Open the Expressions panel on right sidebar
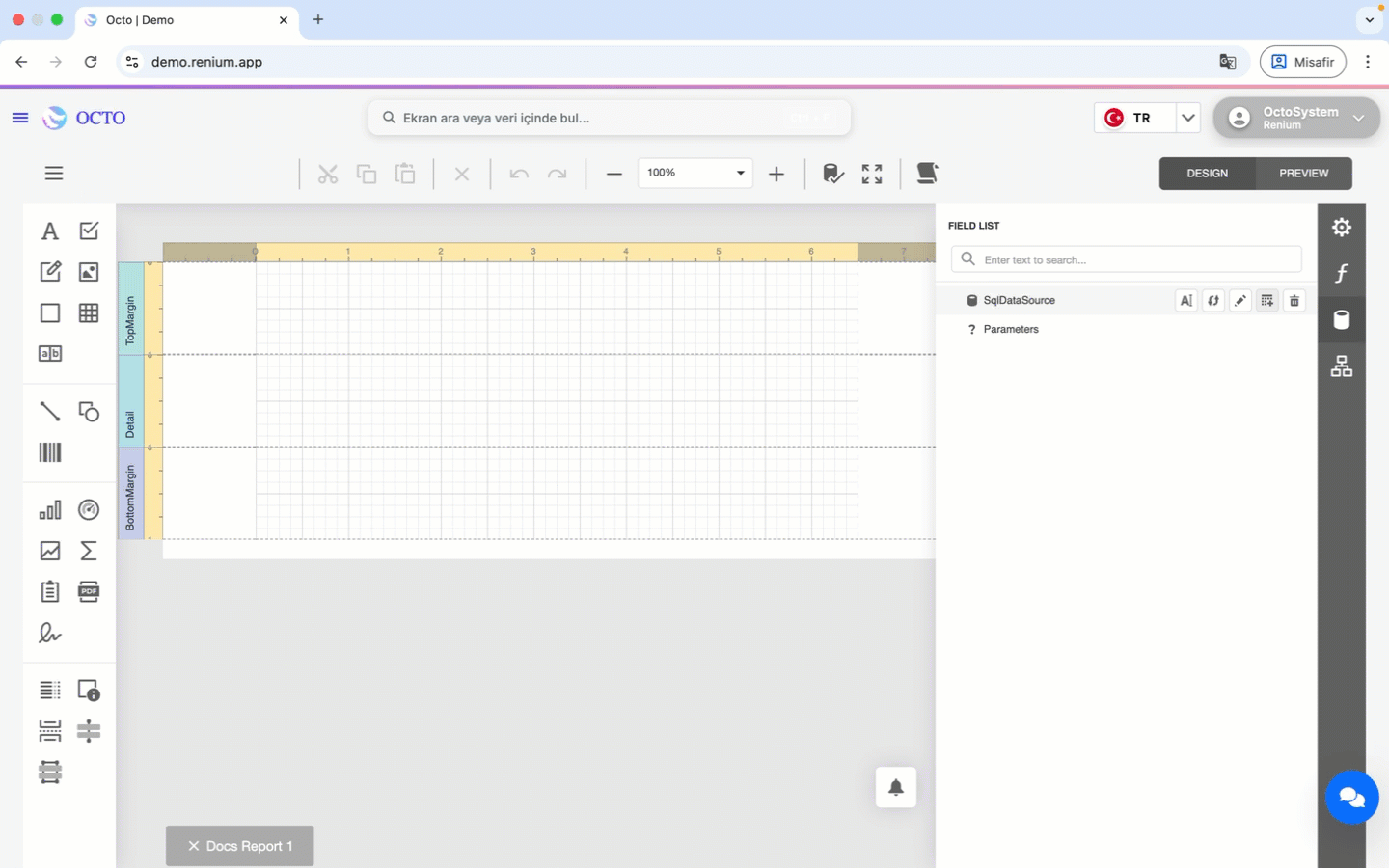1389x868 pixels. click(1342, 273)
